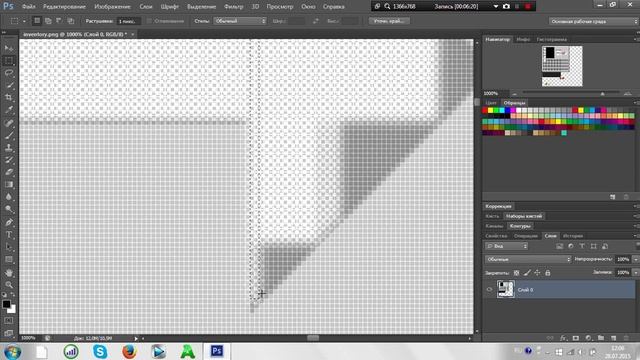Select the Rectangle shape tool

click(9, 260)
